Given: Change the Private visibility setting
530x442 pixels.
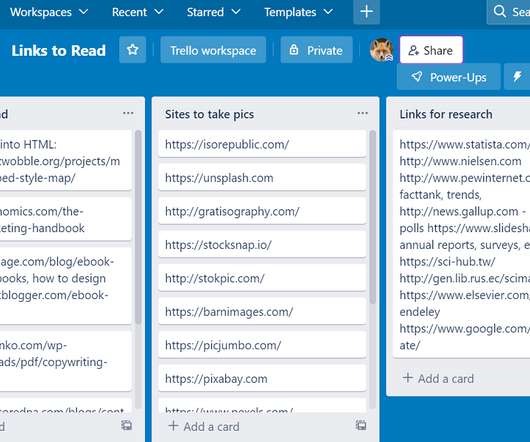Looking at the screenshot, I should (x=316, y=50).
